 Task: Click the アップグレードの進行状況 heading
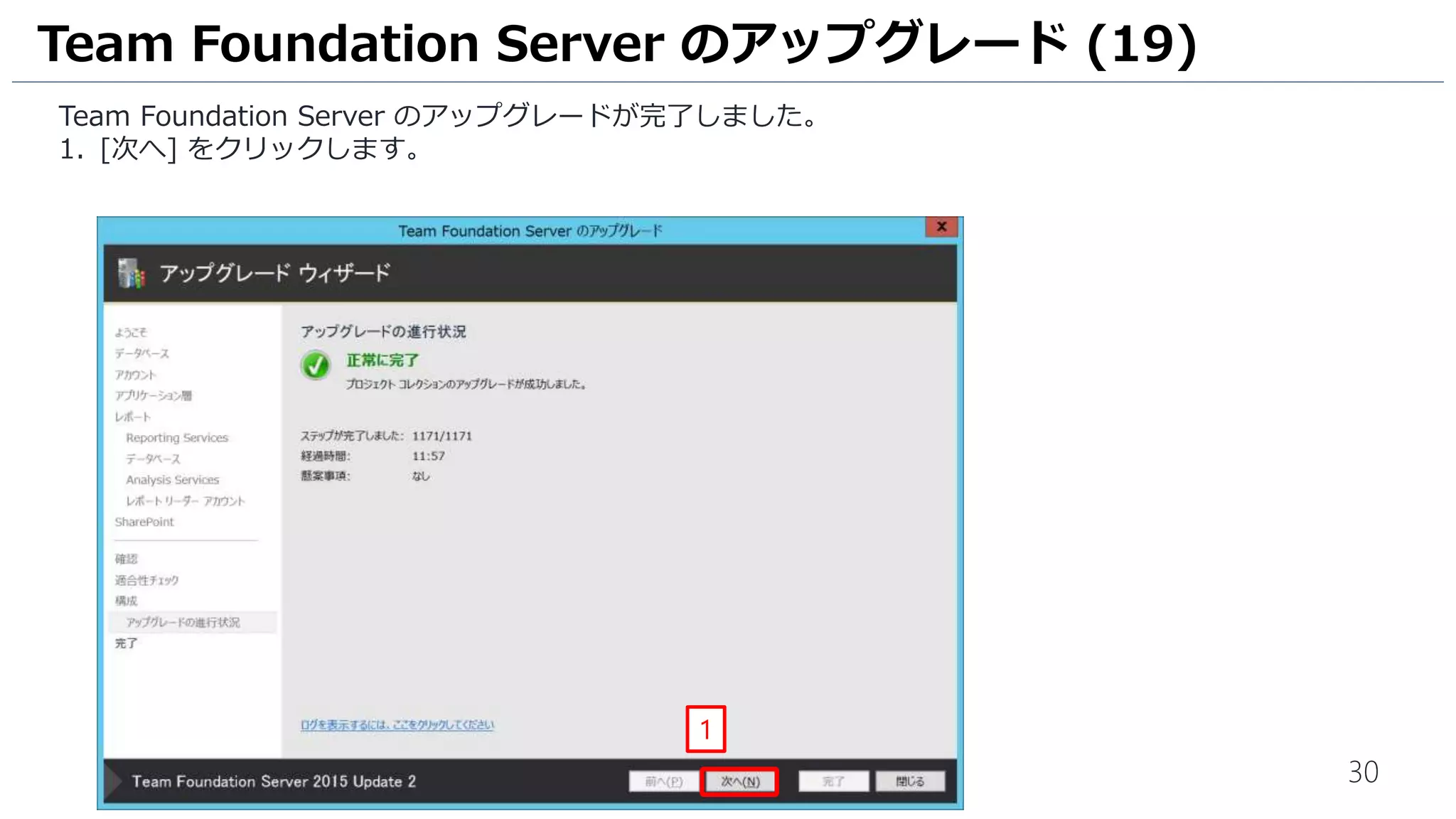point(383,331)
